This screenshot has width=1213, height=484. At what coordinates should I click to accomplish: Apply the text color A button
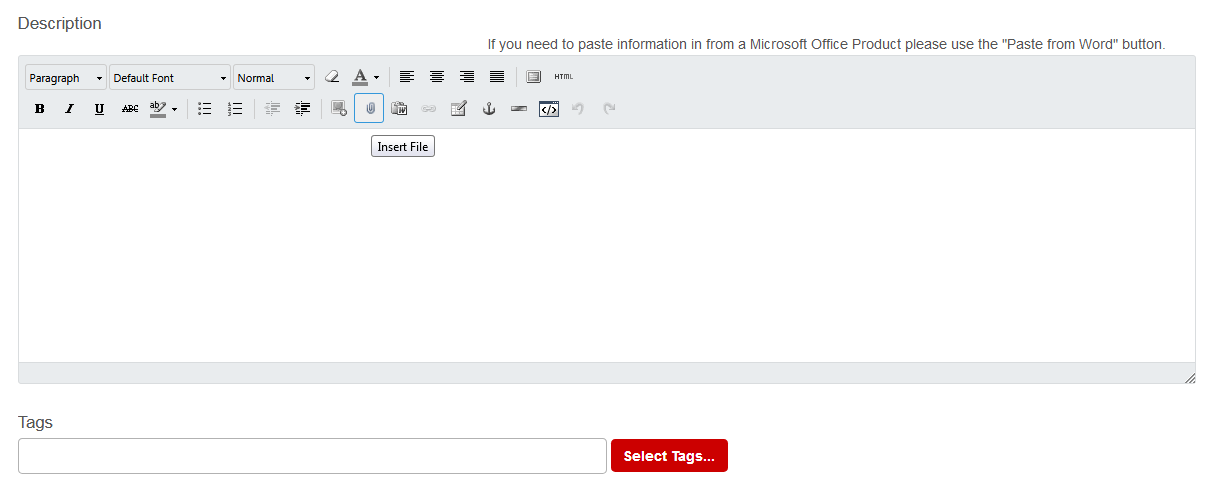360,77
